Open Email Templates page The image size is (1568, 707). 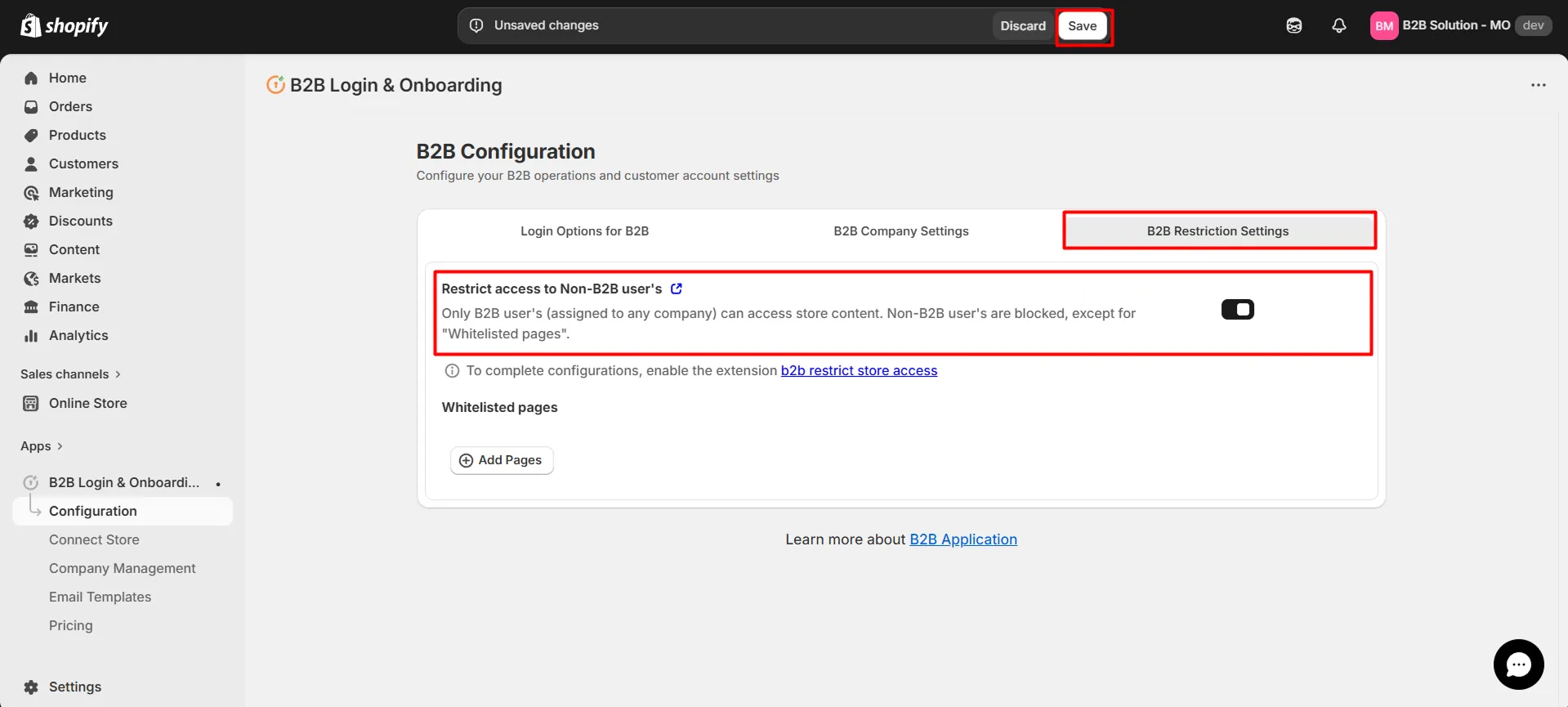(x=100, y=597)
